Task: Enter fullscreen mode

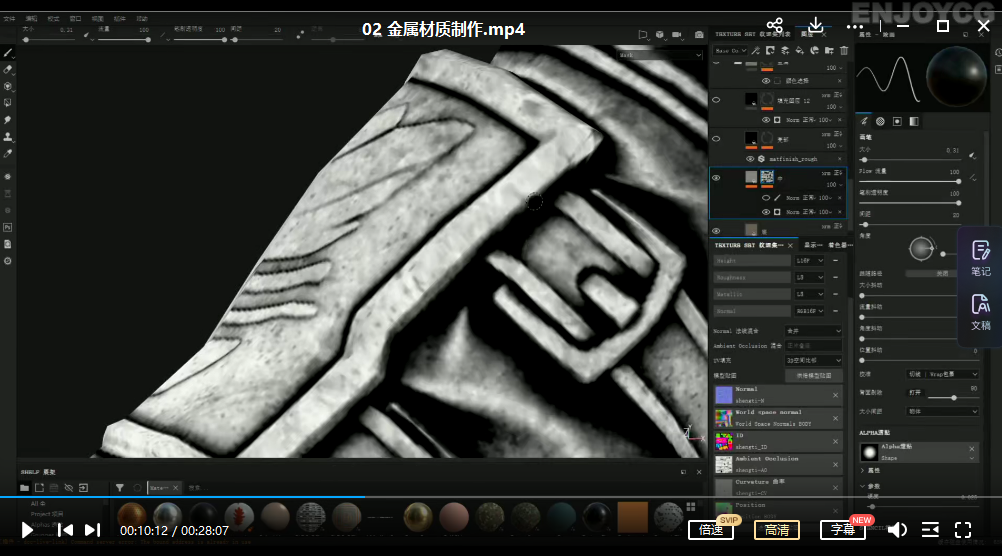Action: [x=963, y=530]
